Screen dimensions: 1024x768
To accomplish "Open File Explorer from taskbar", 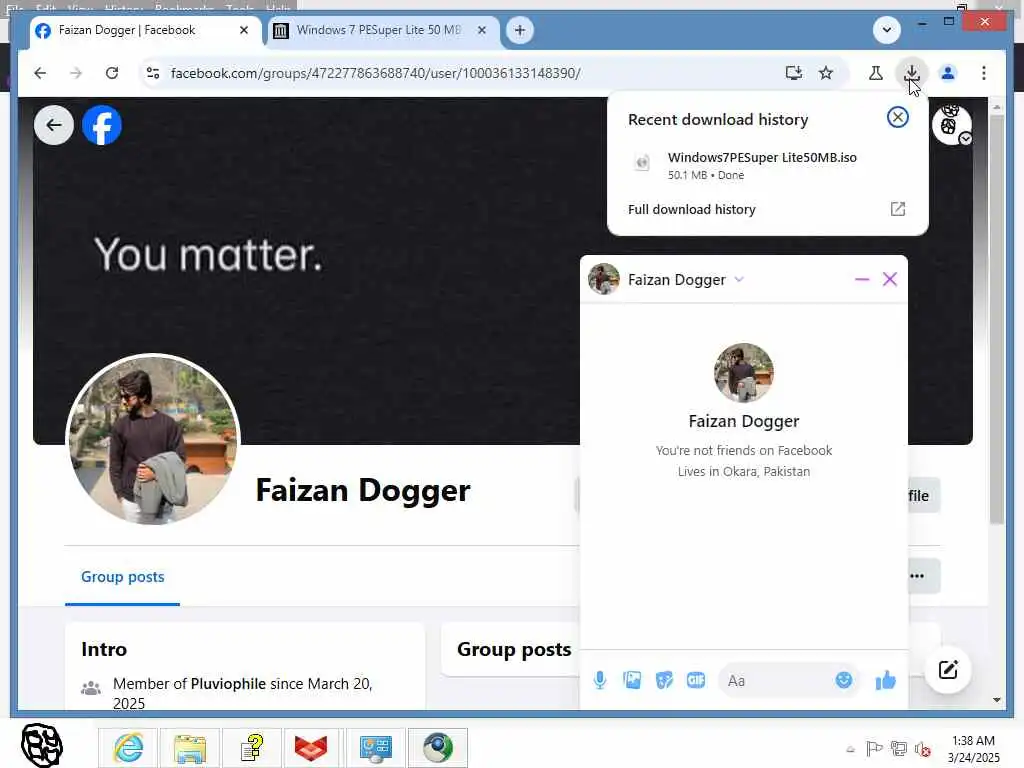I will coord(189,748).
